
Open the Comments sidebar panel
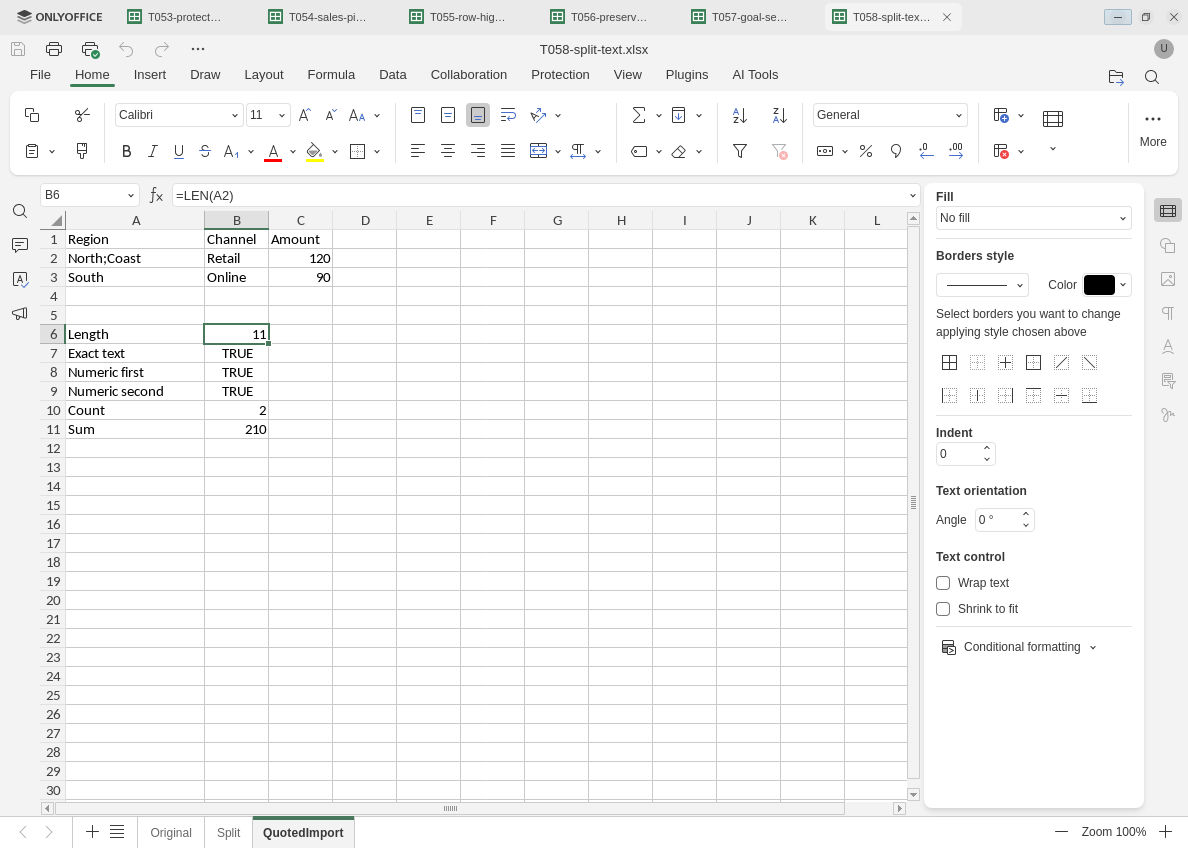pos(20,246)
